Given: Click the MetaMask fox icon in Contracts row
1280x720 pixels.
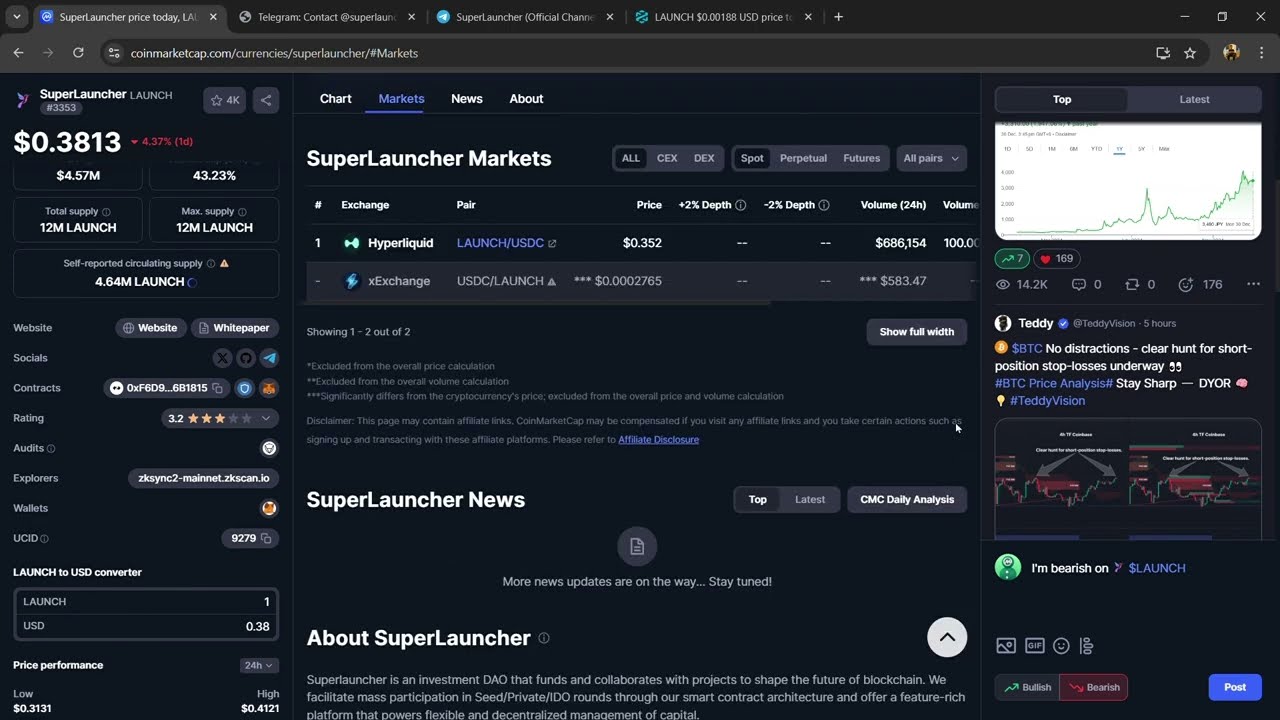Looking at the screenshot, I should pos(268,388).
